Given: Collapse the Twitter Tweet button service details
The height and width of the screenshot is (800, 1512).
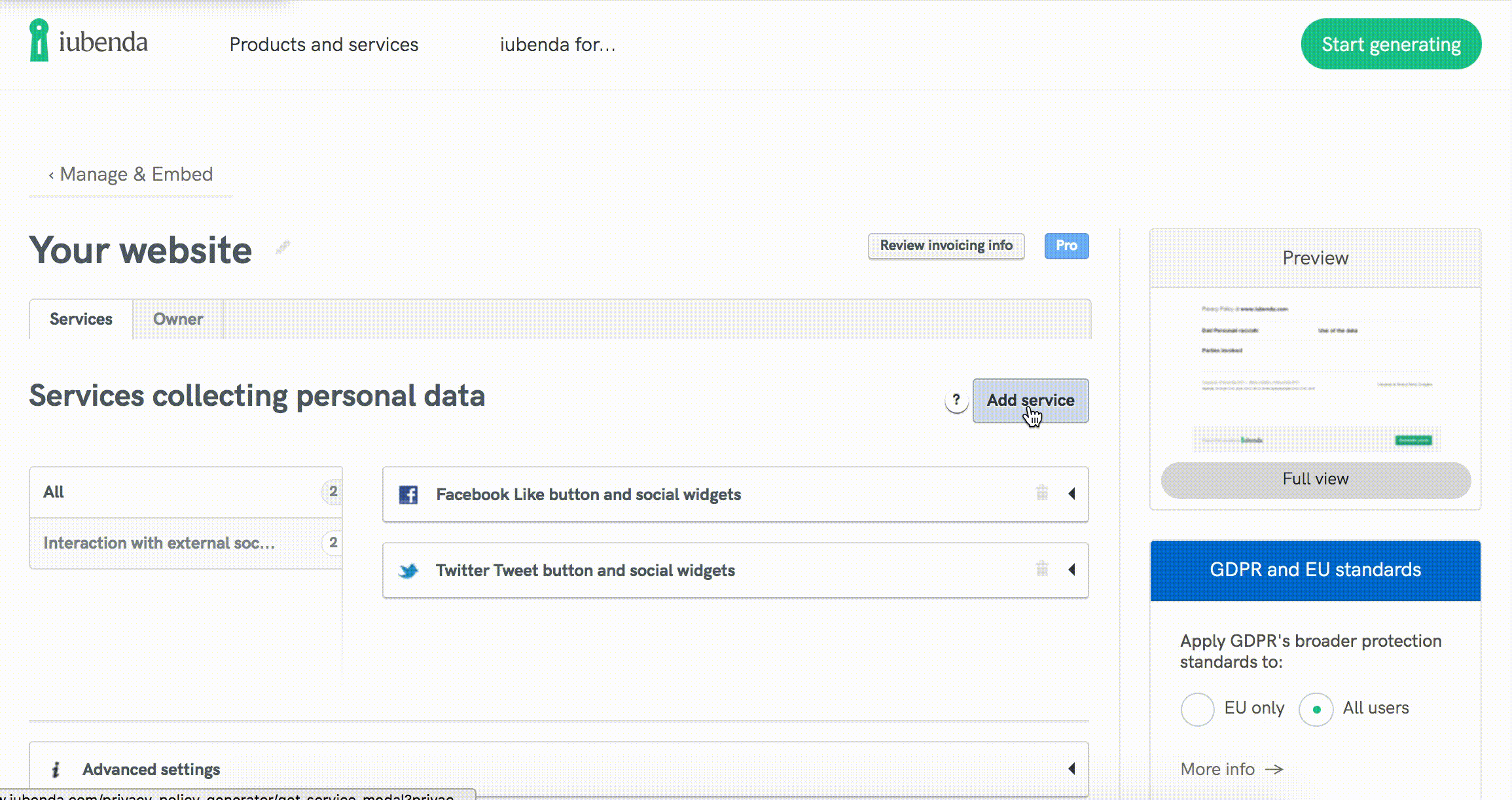Looking at the screenshot, I should [1072, 570].
